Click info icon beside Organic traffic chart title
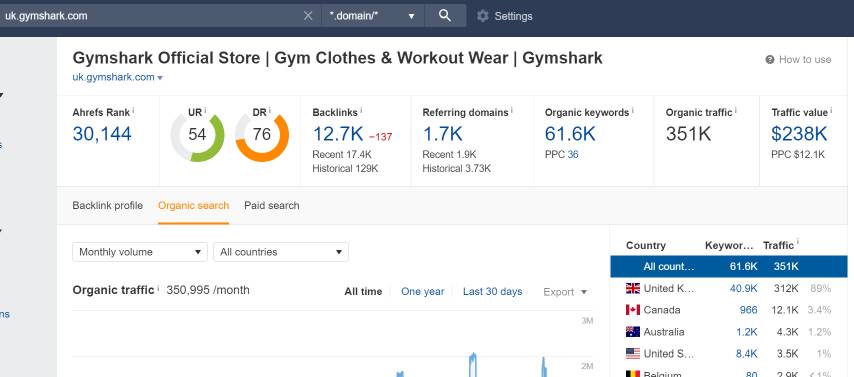 click(158, 288)
